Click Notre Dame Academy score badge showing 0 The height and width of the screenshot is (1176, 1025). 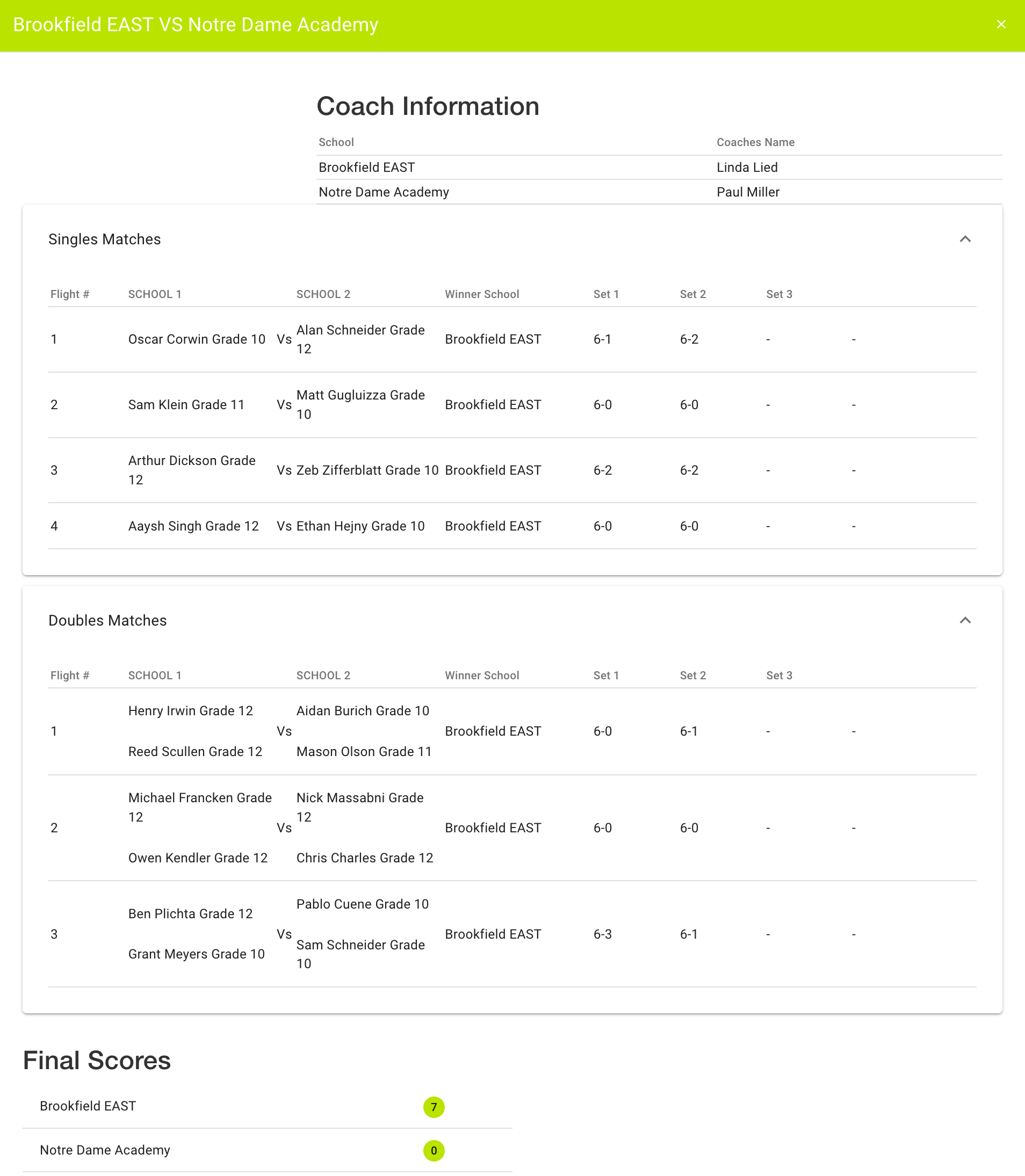coord(434,1150)
